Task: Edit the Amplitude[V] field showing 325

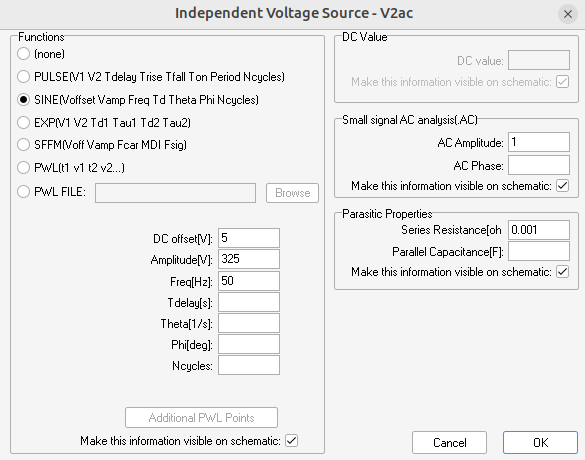Action: pos(249,259)
